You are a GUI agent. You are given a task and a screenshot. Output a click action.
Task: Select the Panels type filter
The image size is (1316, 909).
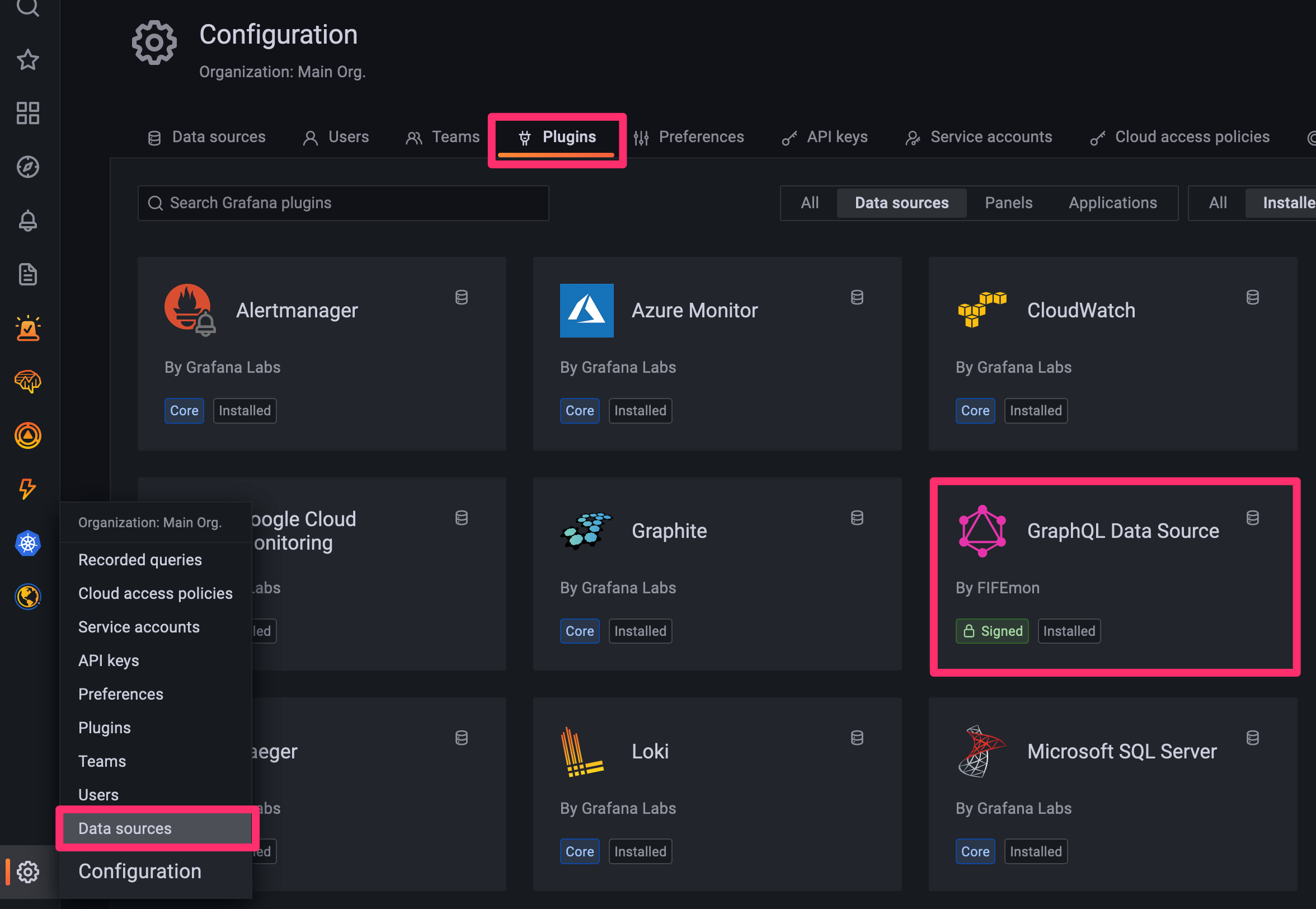[x=1008, y=203]
